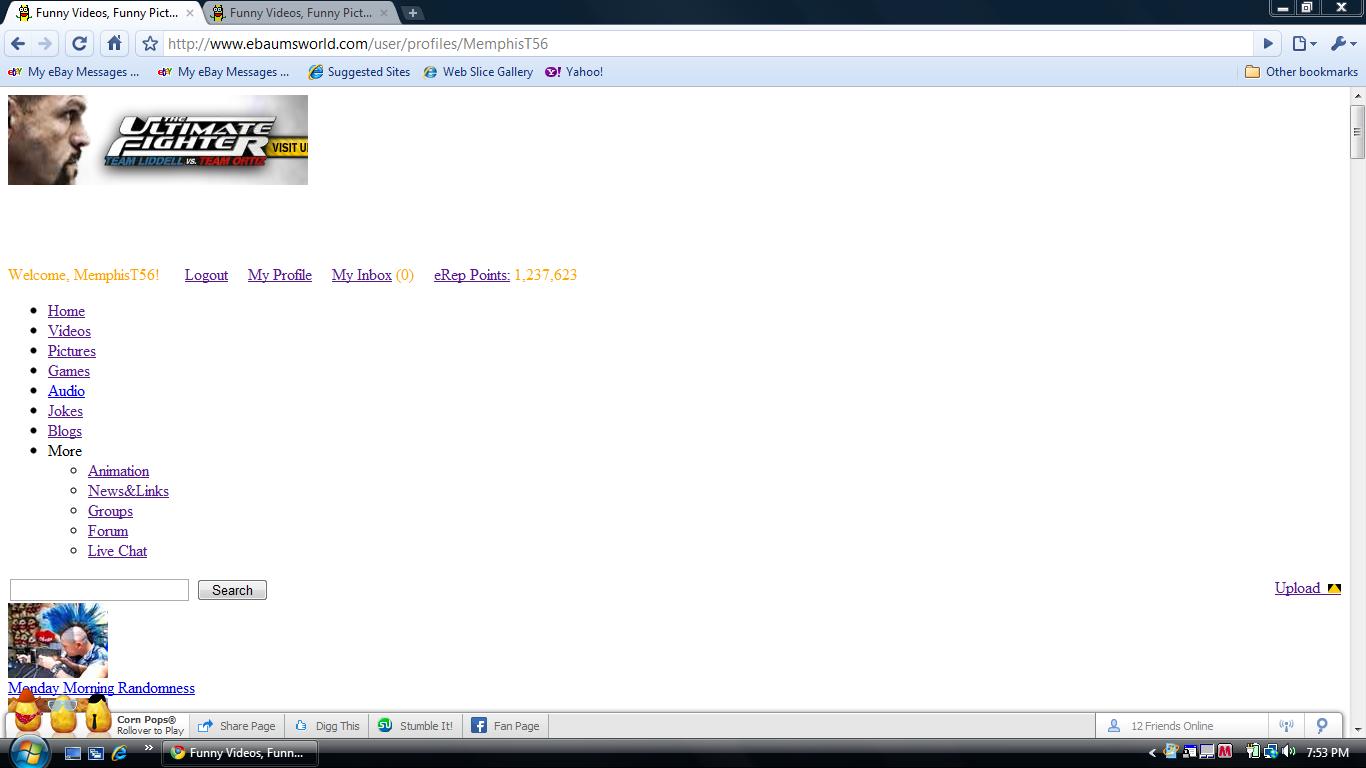Open the Chrome page menu dropdown
Image resolution: width=1366 pixels, height=768 pixels.
point(1304,44)
